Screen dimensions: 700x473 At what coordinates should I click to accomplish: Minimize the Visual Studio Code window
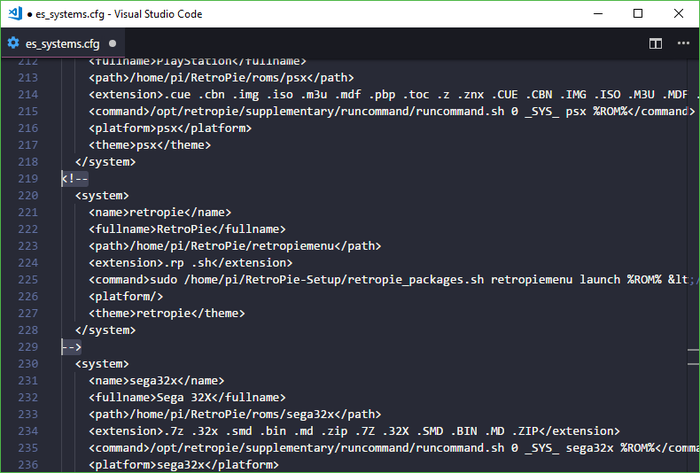tap(592, 14)
